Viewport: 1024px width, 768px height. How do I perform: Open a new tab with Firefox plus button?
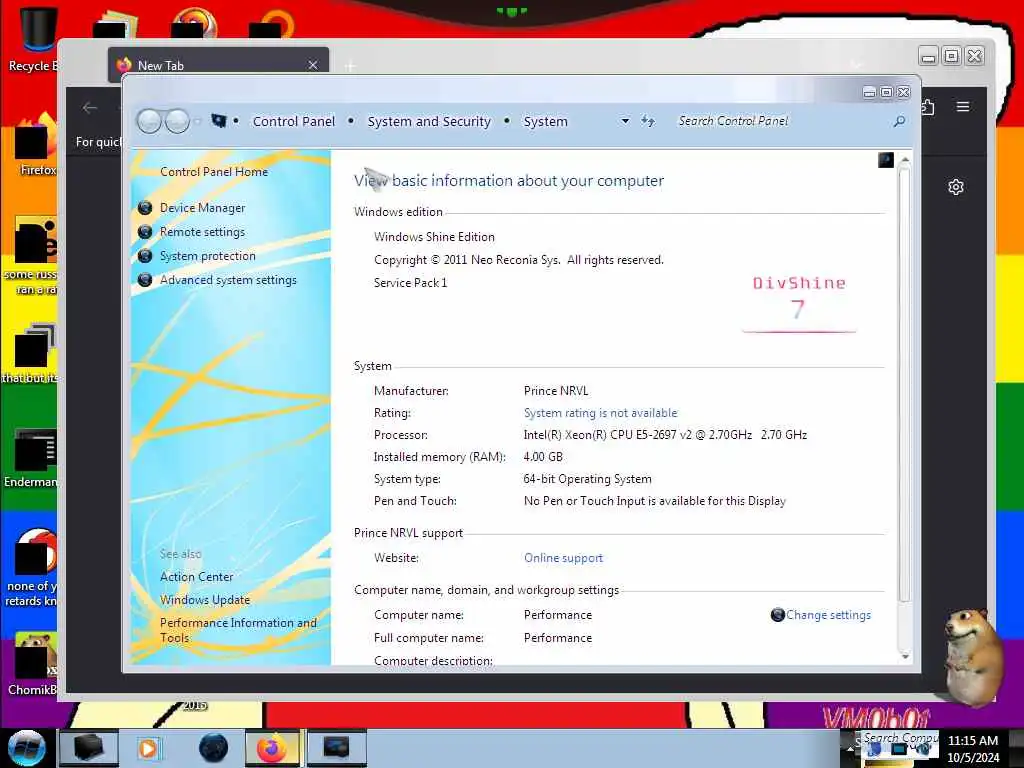click(350, 66)
